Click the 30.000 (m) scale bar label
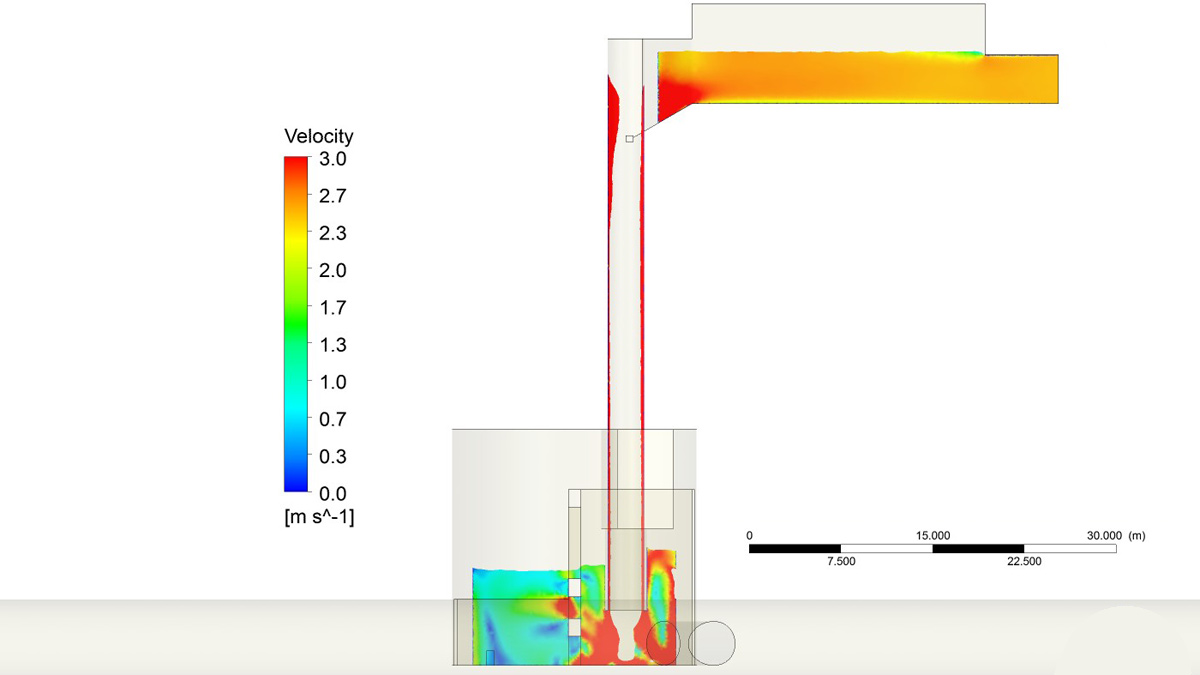The height and width of the screenshot is (675, 1200). click(x=1116, y=536)
